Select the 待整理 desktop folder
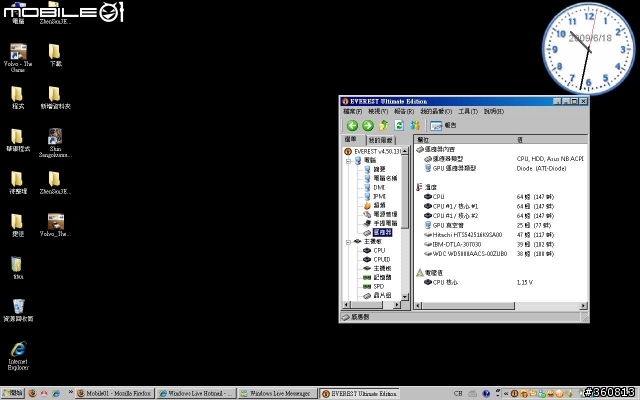Image resolution: width=640 pixels, height=400 pixels. click(x=18, y=182)
